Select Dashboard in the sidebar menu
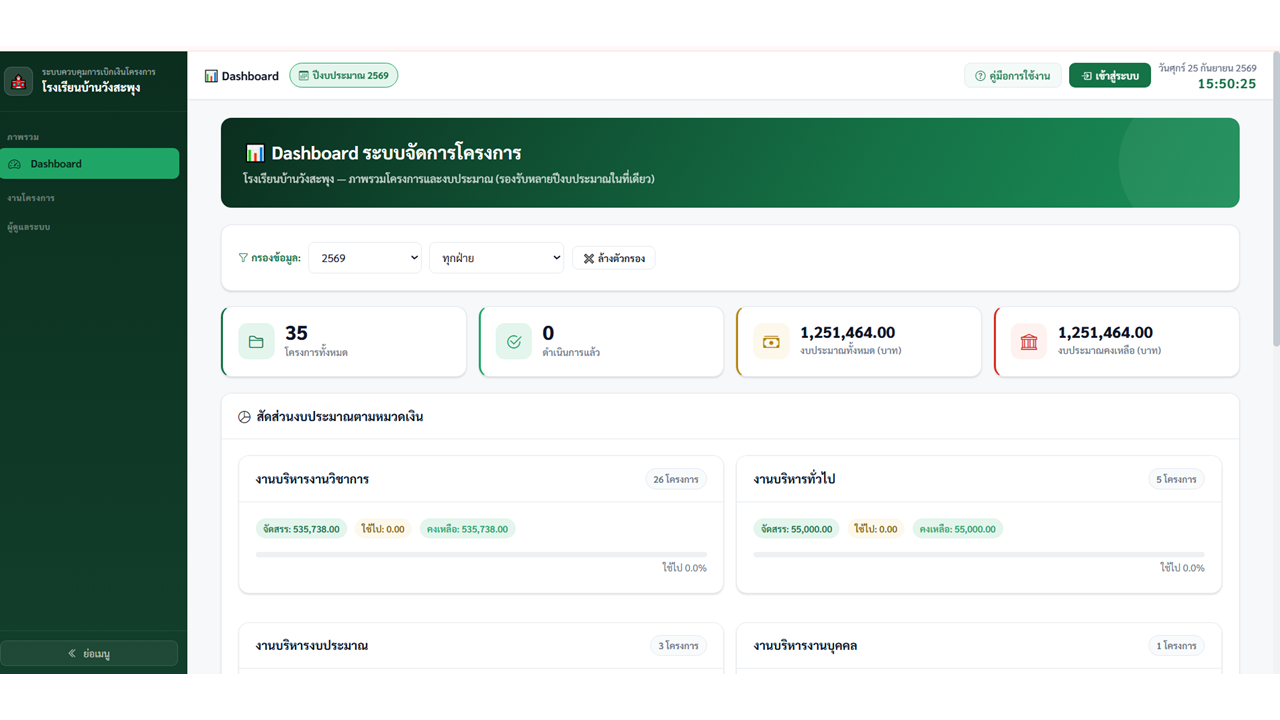This screenshot has height=720, width=1280. click(90, 164)
